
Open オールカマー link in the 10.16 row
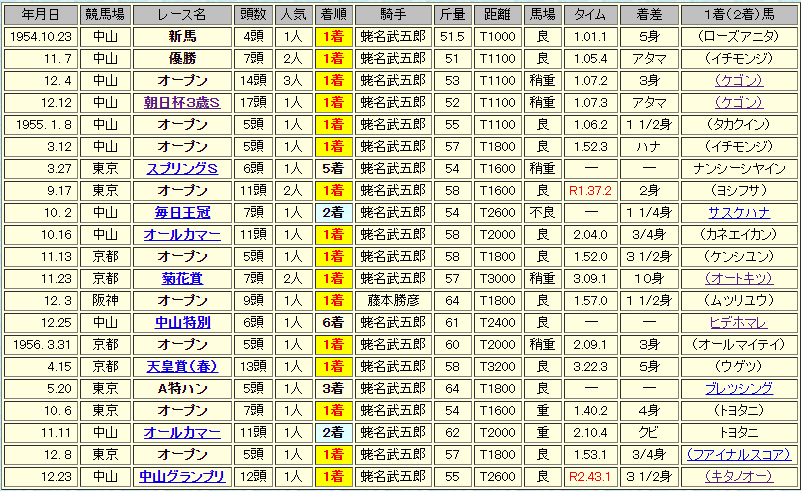click(182, 234)
